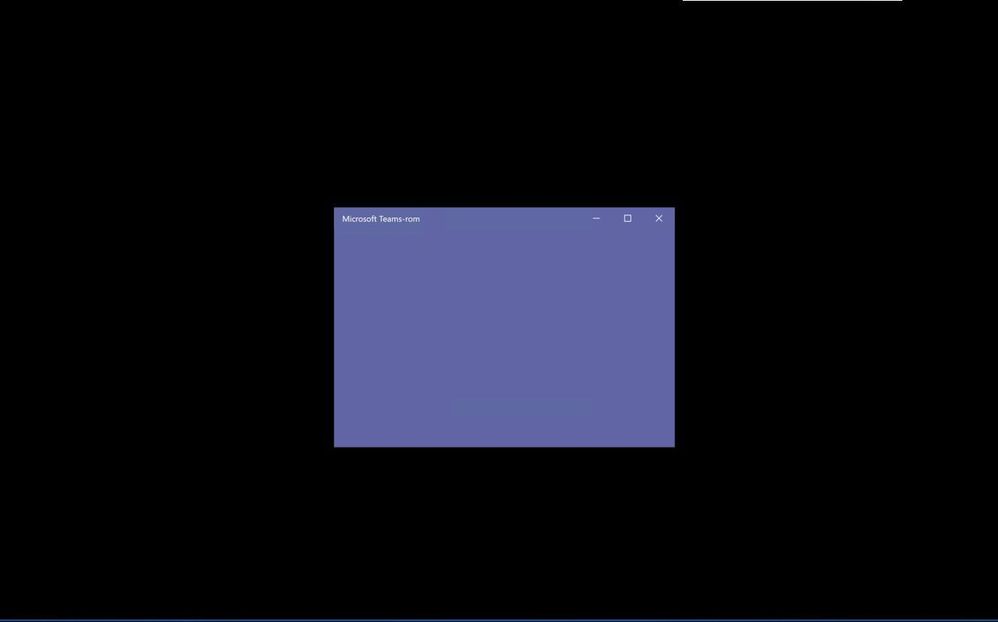This screenshot has width=998, height=622.
Task: Click the faint progress placeholder near window bottom
Action: pos(522,404)
